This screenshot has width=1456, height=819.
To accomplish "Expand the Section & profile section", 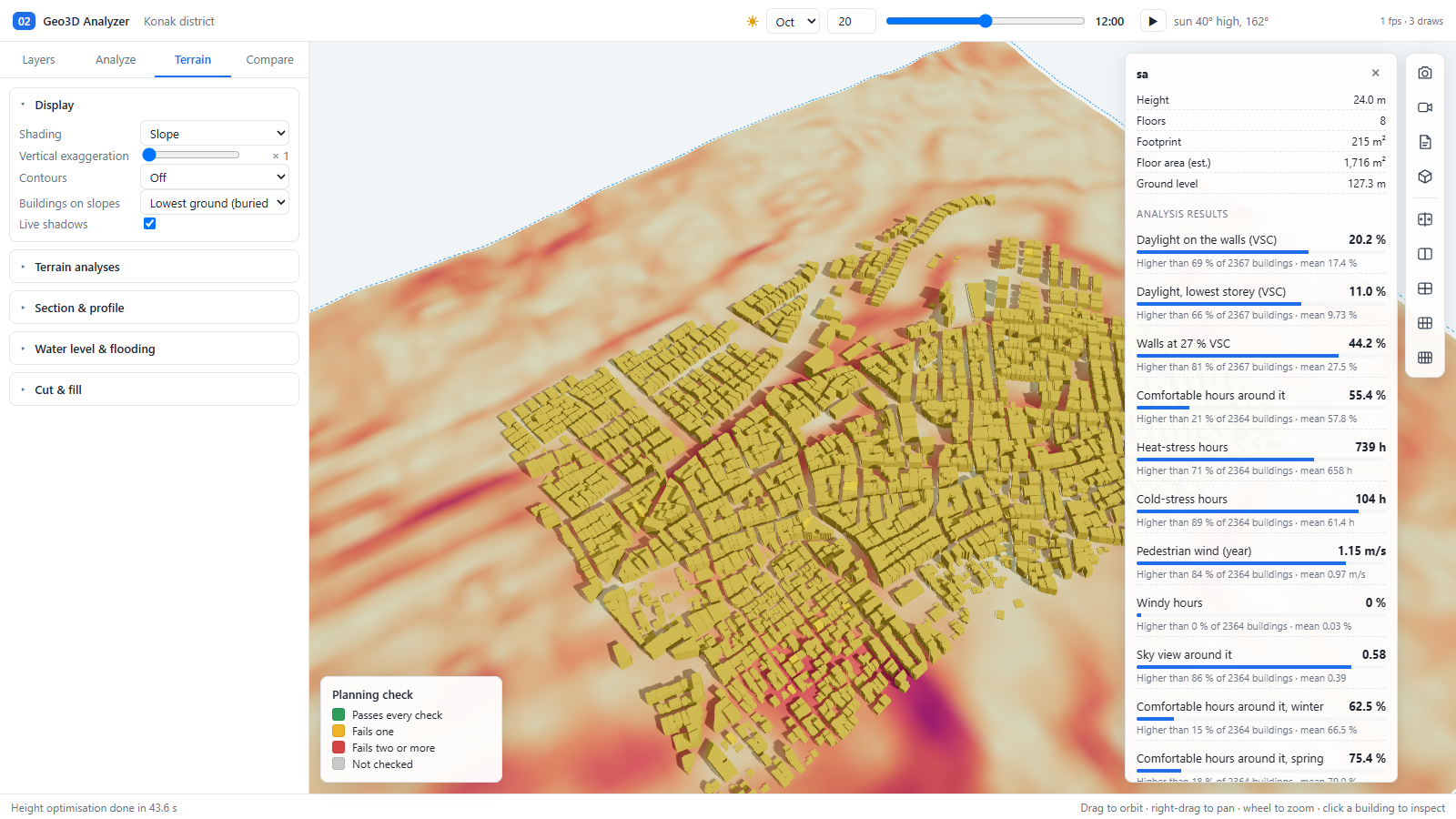I will click(x=154, y=308).
